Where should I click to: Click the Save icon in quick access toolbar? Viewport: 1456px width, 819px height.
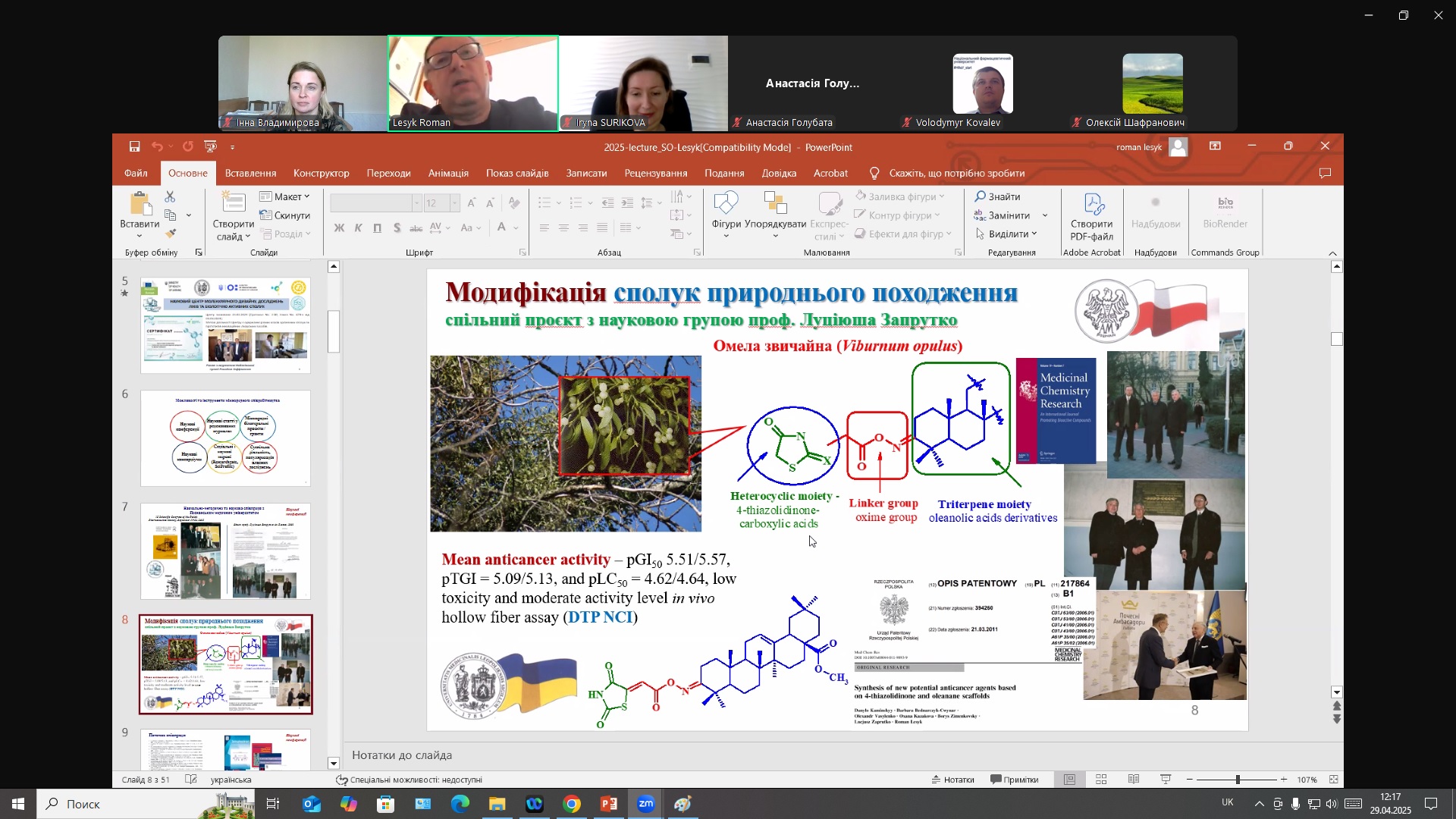point(134,146)
